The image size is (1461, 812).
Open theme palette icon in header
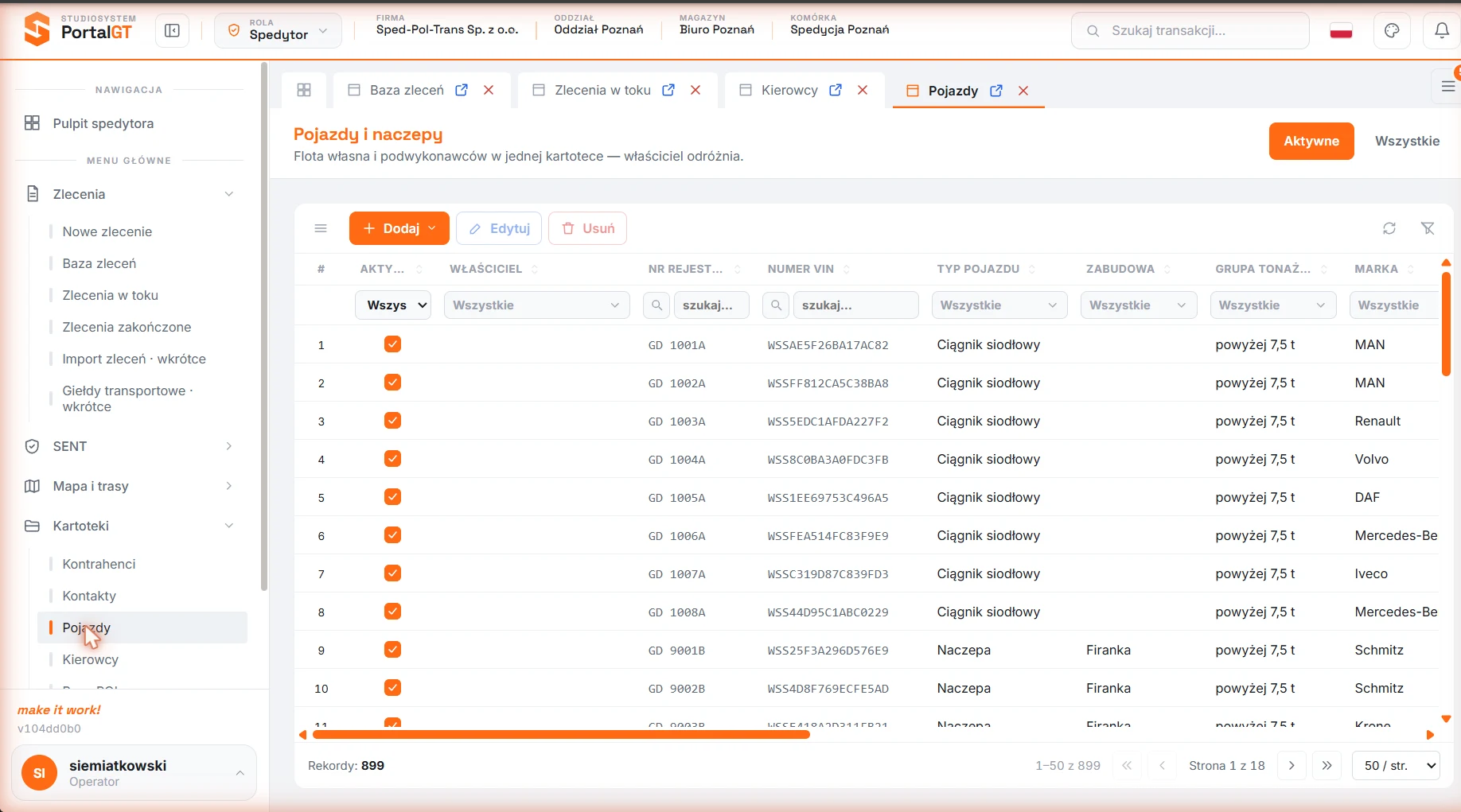coord(1392,31)
